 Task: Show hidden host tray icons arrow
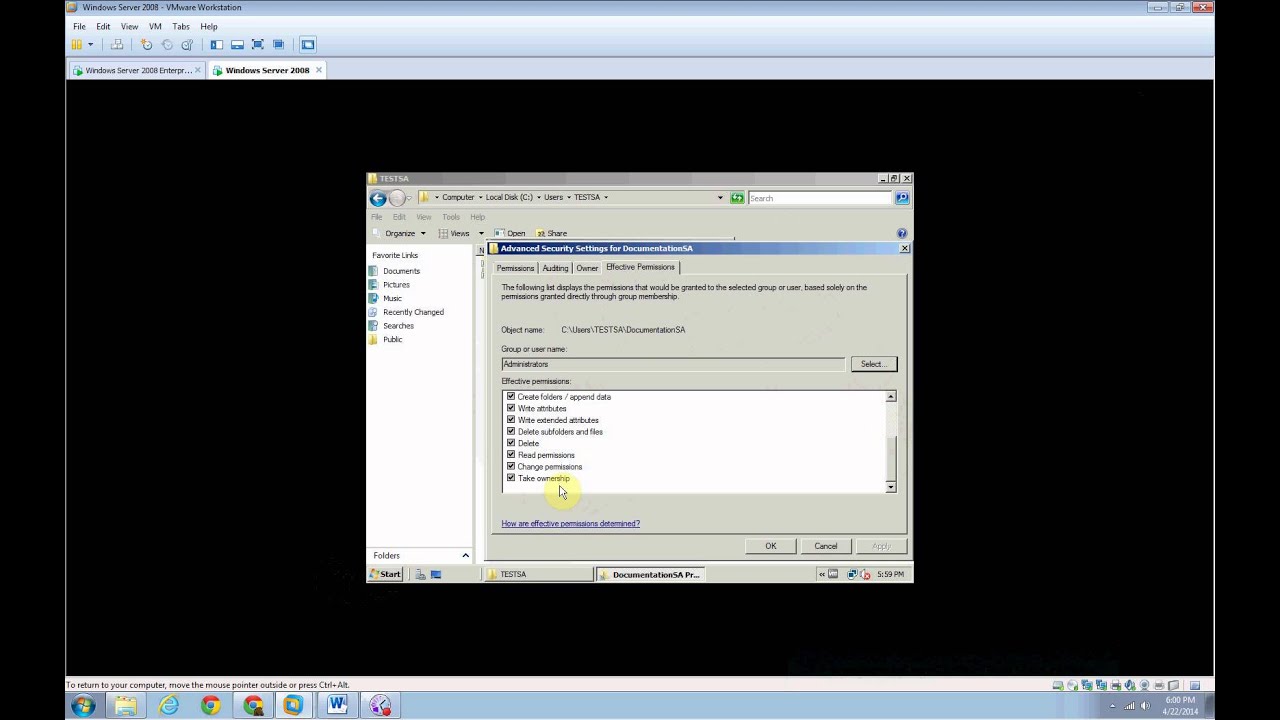pos(1112,706)
